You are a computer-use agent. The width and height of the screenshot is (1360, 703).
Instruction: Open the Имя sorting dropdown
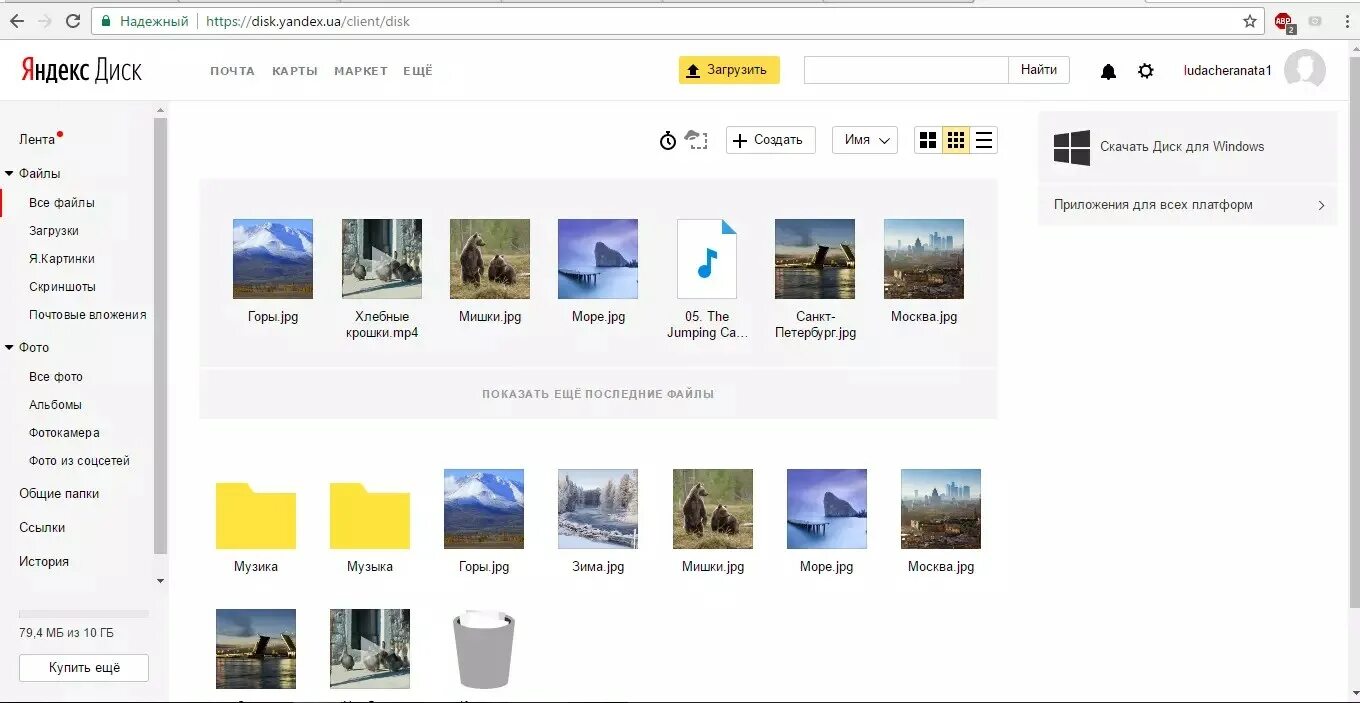tap(864, 140)
